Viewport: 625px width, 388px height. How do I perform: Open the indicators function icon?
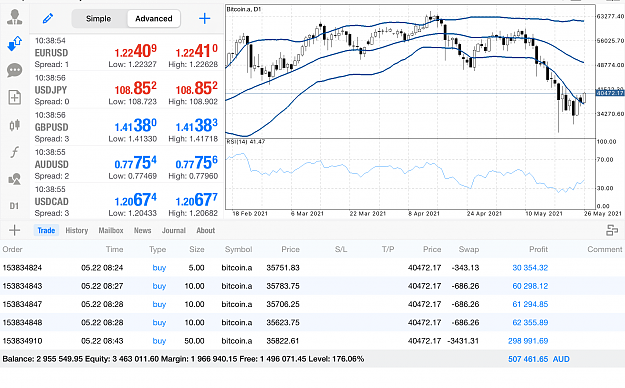(15, 152)
